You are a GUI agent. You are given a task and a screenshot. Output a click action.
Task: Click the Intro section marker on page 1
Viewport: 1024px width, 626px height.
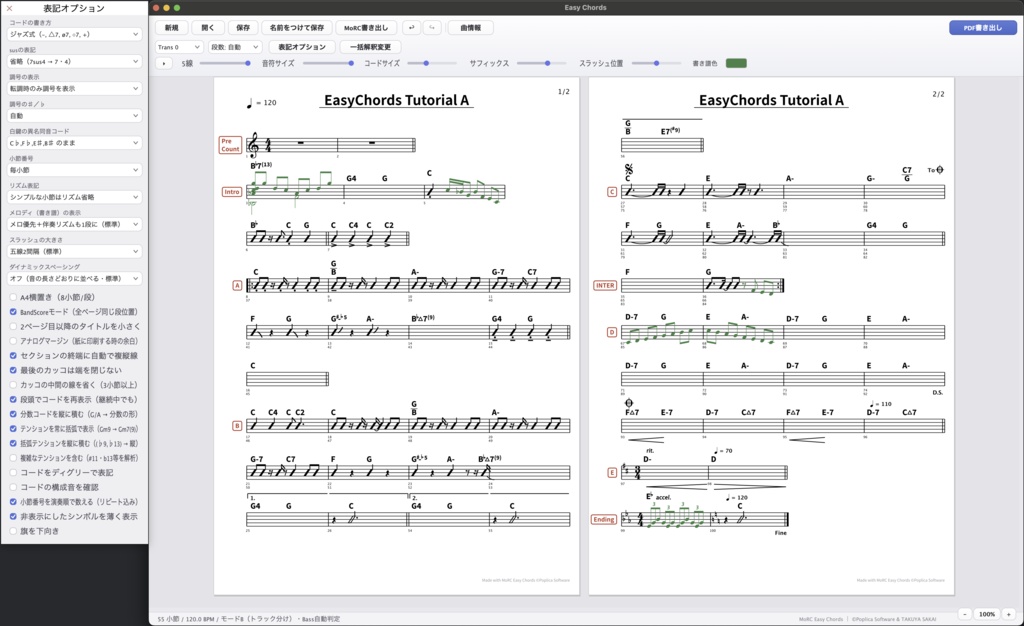pyautogui.click(x=232, y=192)
